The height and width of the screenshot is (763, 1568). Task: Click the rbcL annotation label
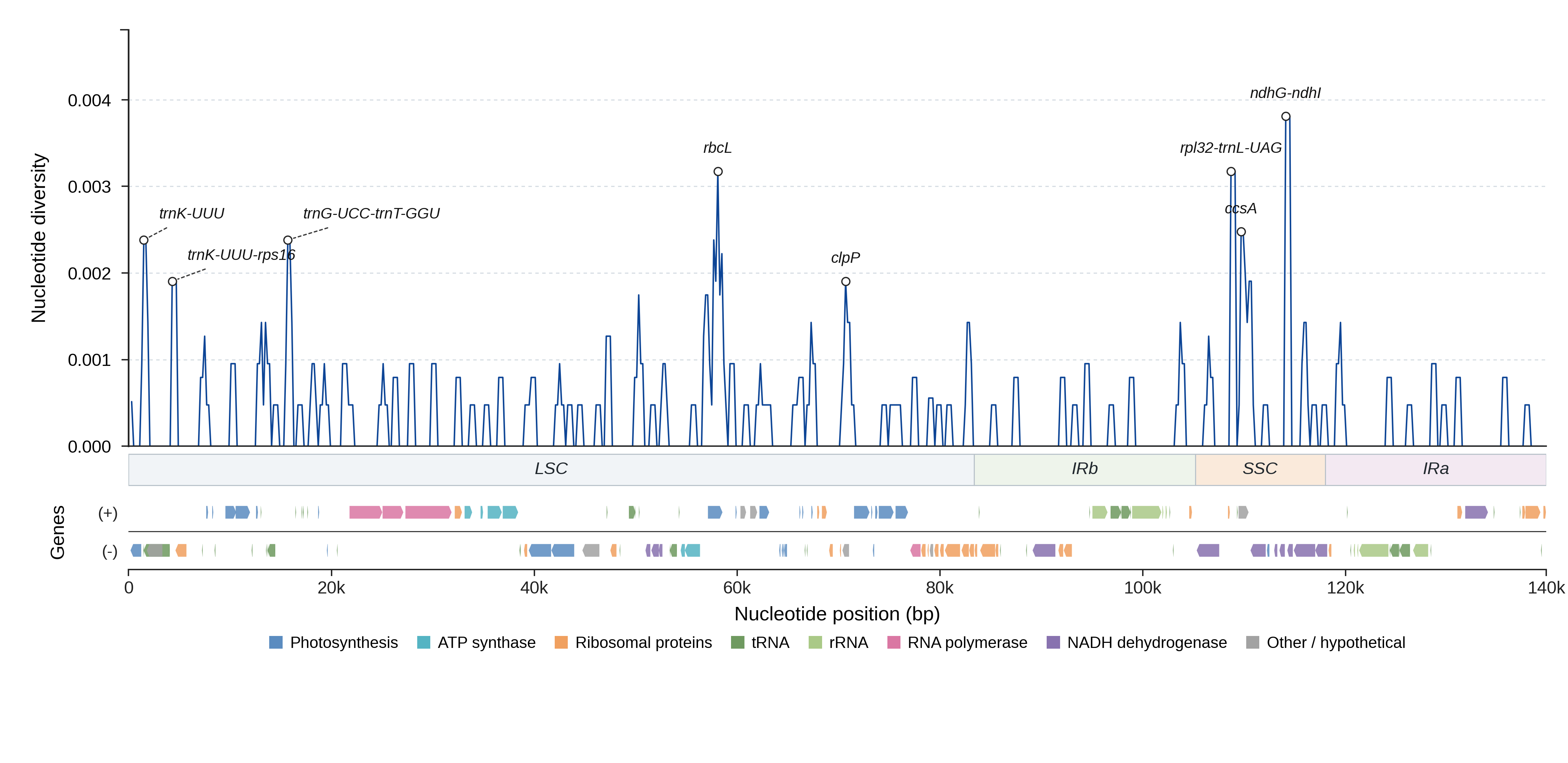tap(718, 148)
